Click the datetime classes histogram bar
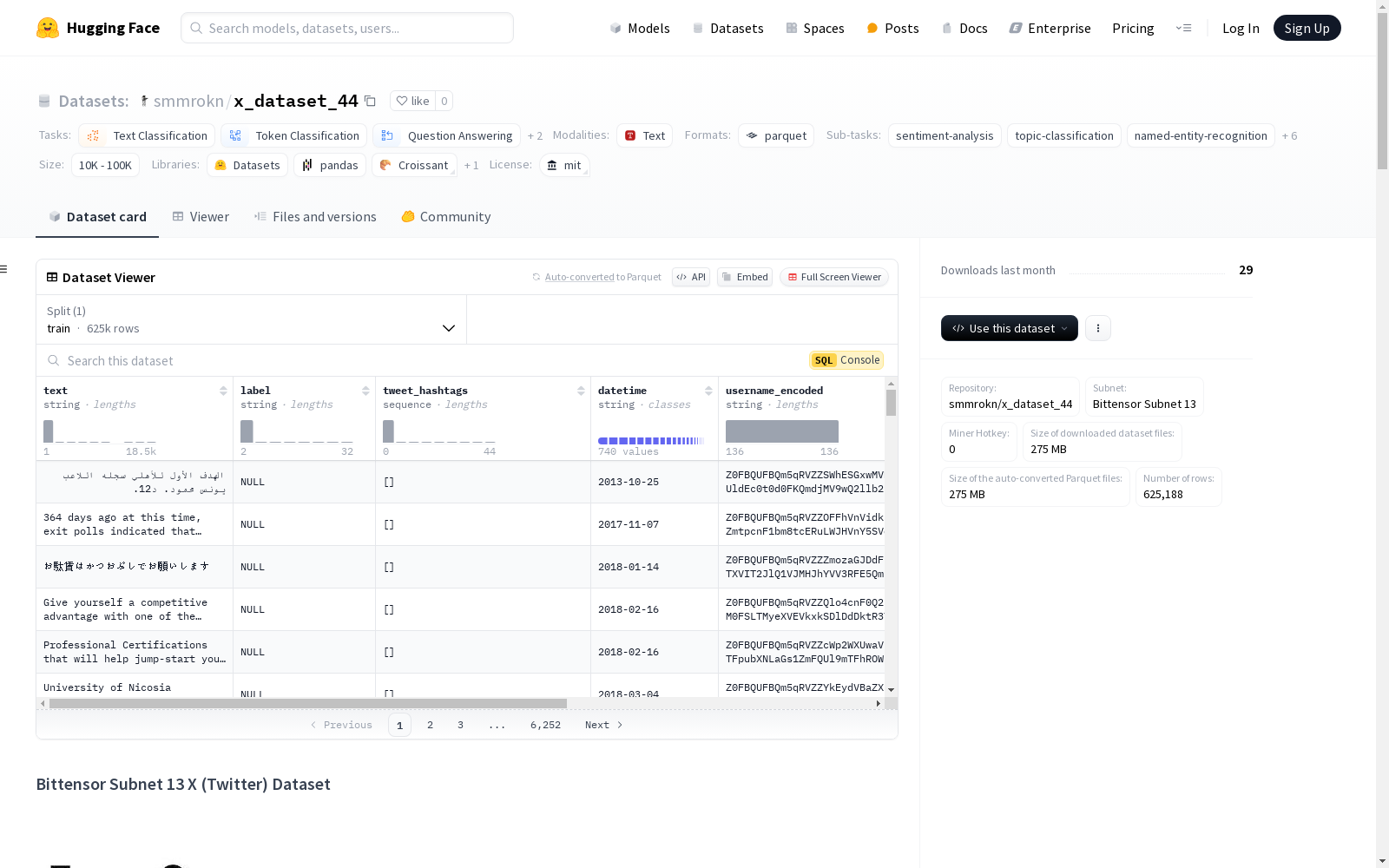The width and height of the screenshot is (1389, 868). 651,441
